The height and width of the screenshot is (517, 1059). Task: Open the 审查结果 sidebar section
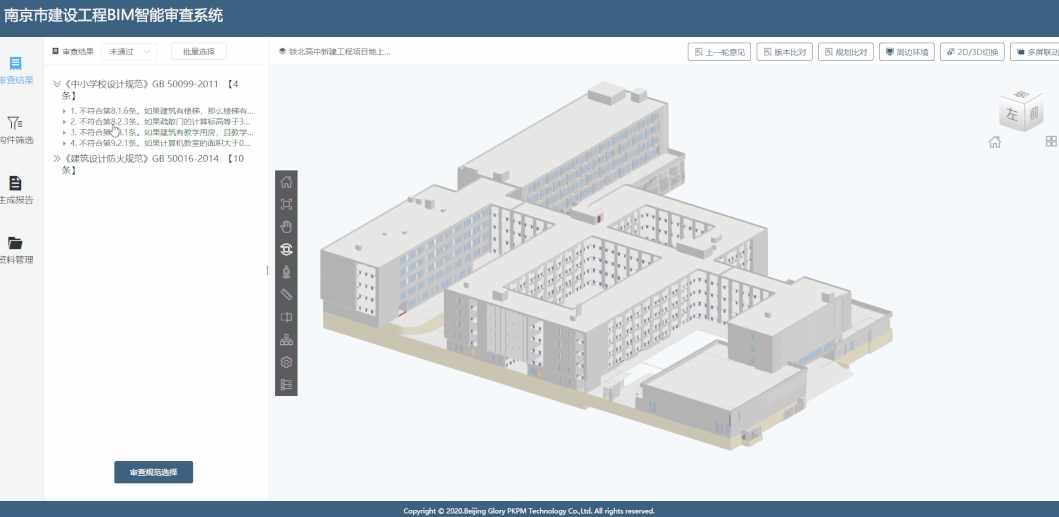click(16, 71)
